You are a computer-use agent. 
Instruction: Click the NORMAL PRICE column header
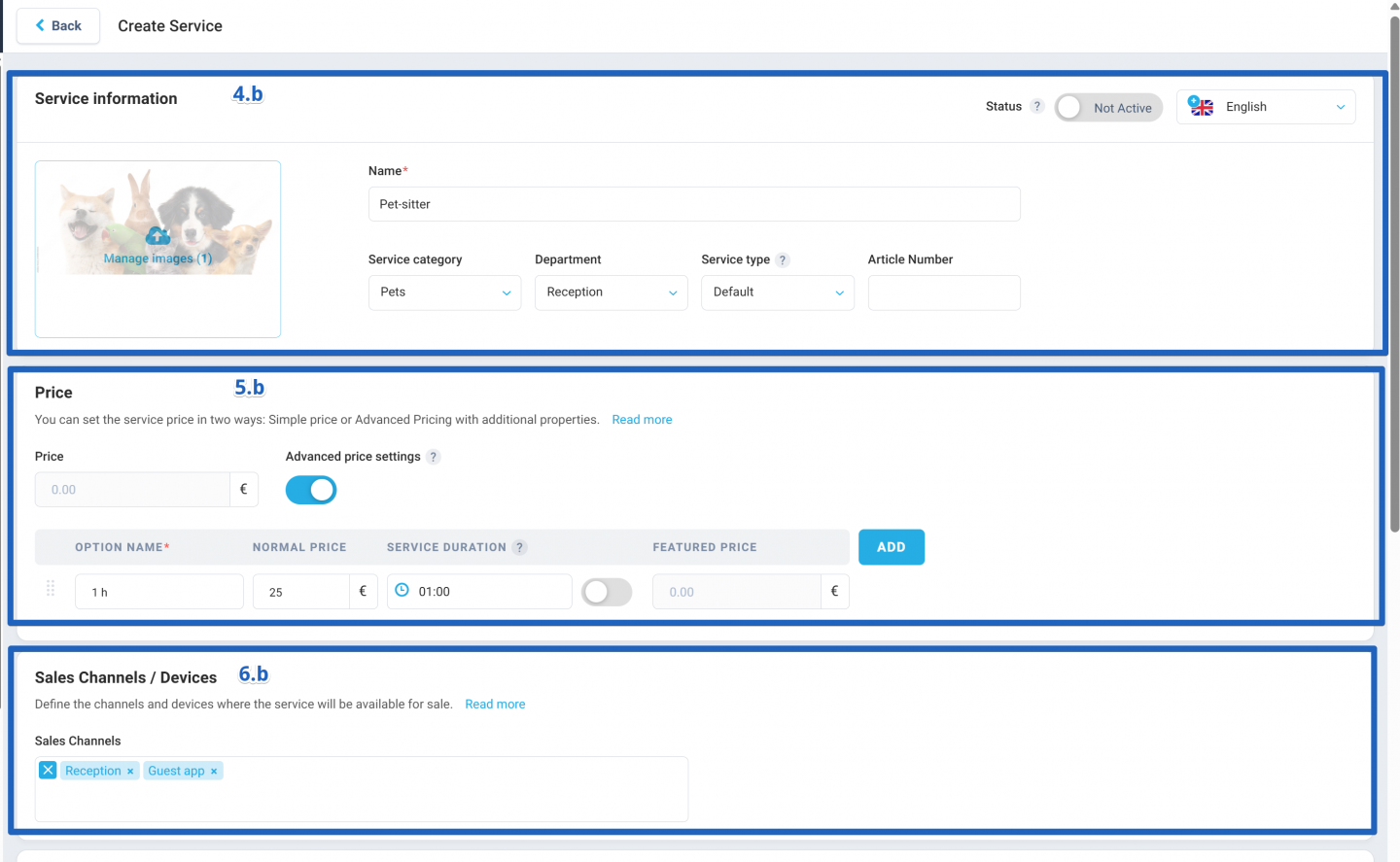[x=299, y=548]
